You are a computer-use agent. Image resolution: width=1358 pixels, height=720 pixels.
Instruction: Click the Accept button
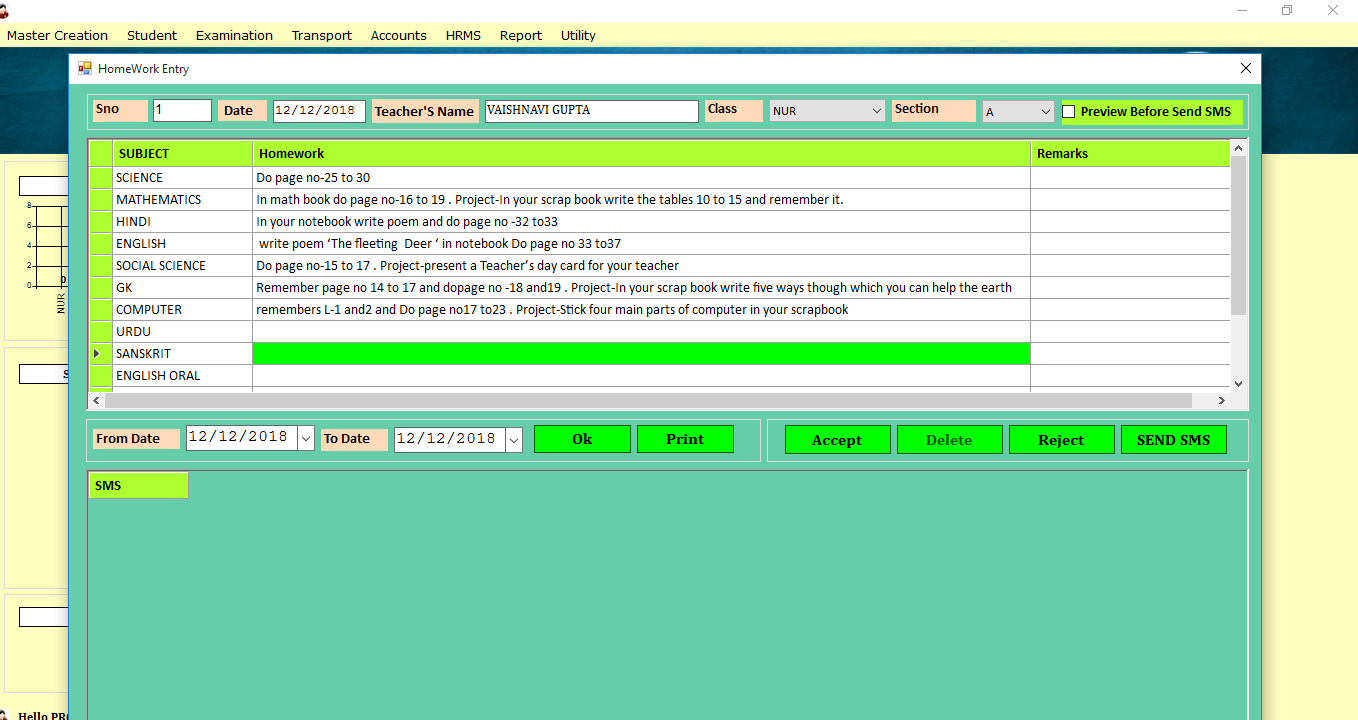(837, 440)
